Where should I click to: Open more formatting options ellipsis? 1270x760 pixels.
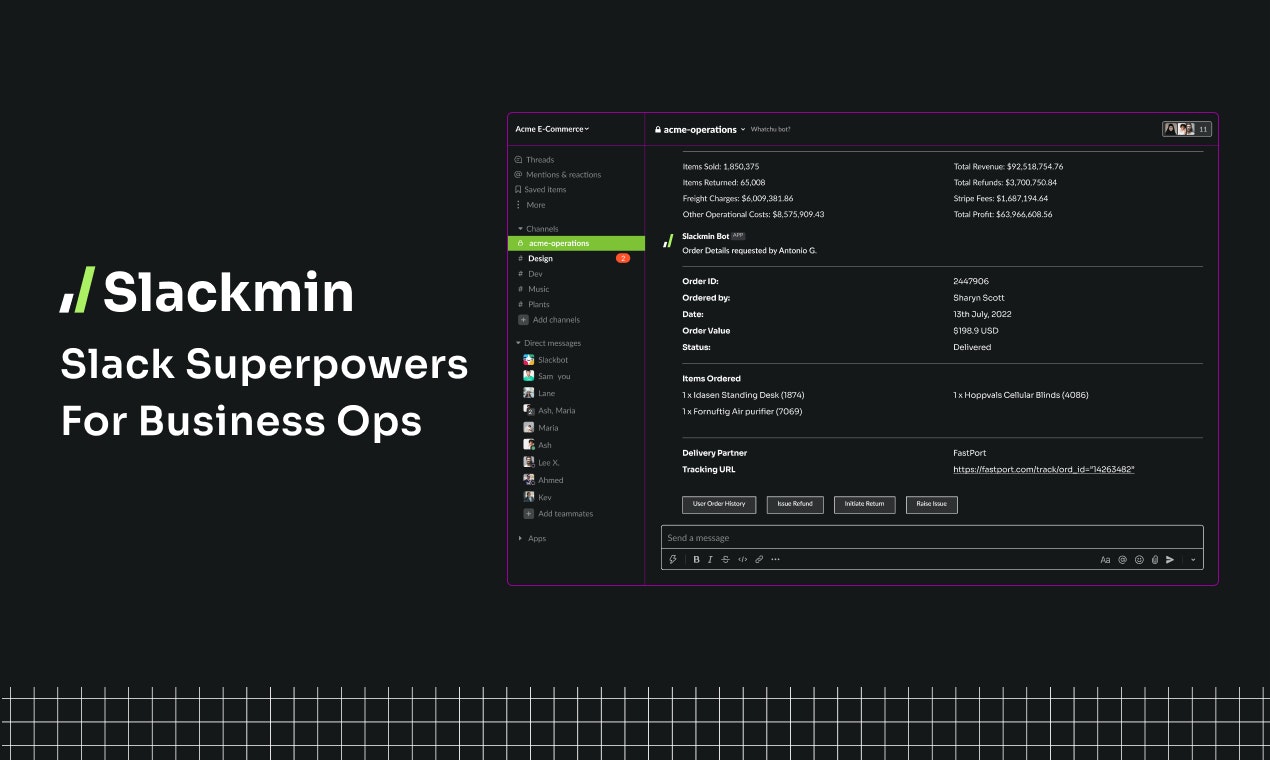775,560
